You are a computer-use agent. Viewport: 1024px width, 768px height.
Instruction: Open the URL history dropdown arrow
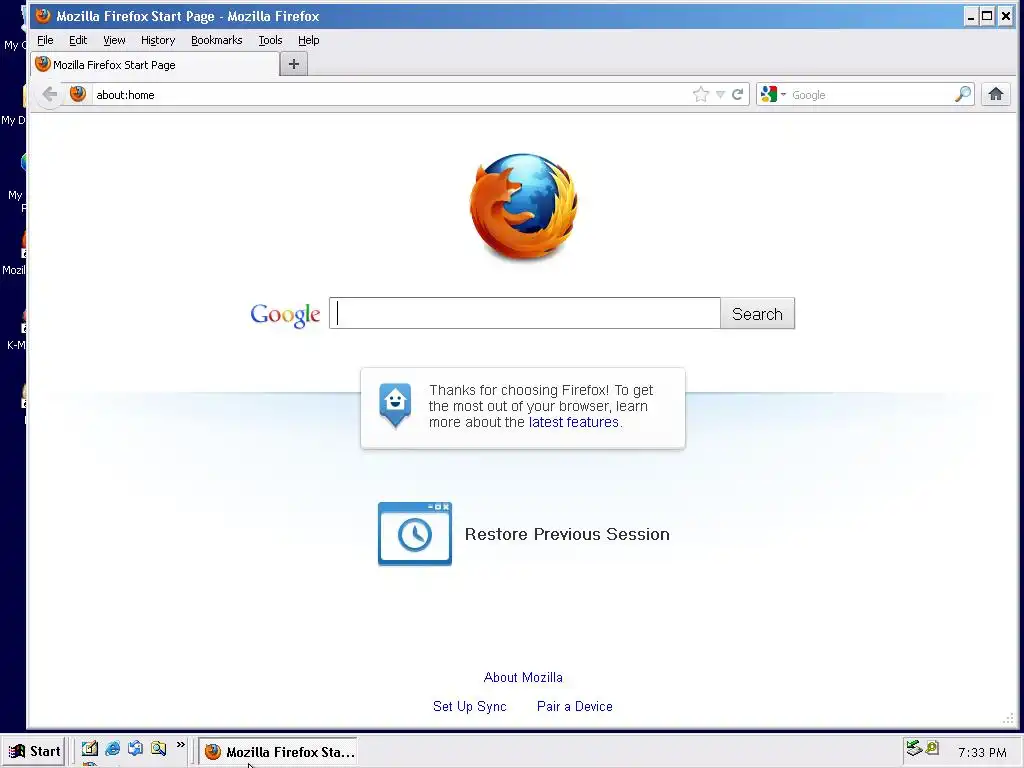click(720, 95)
